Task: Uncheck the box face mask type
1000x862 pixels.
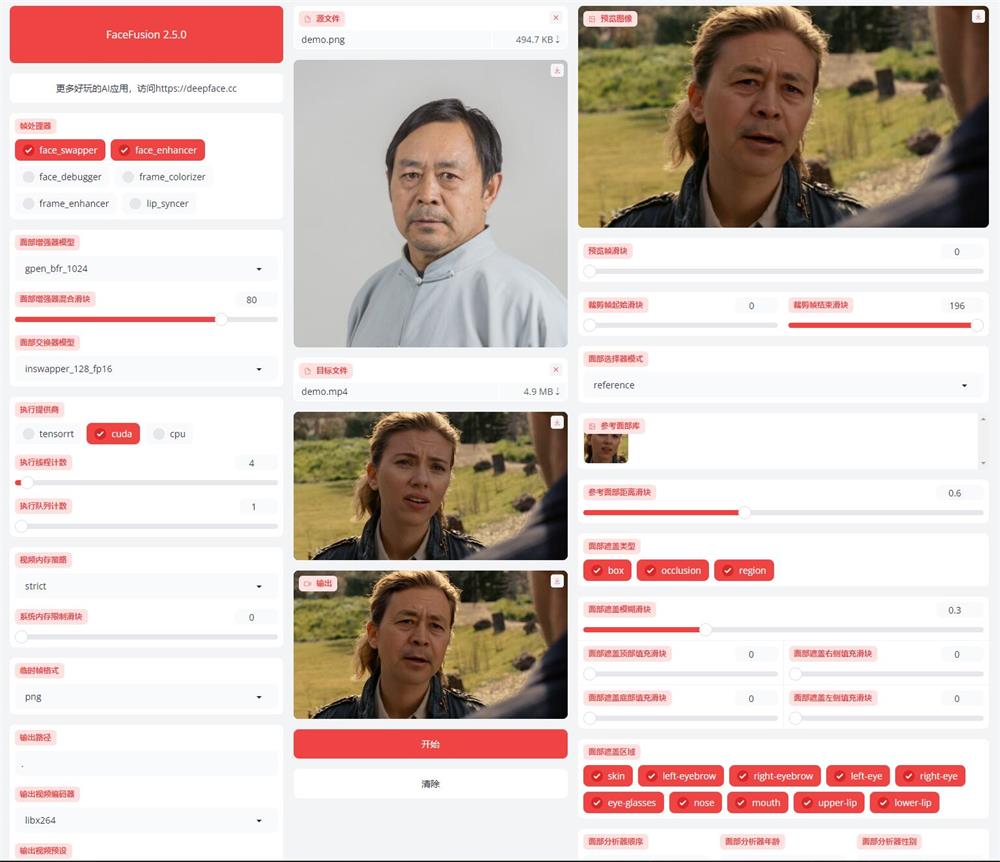Action: (607, 570)
